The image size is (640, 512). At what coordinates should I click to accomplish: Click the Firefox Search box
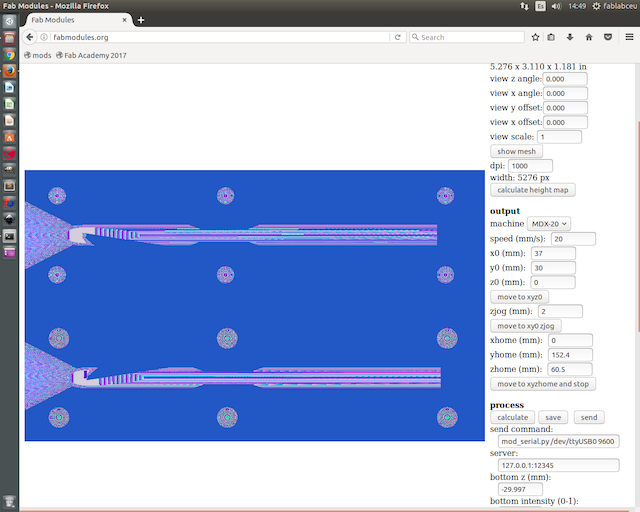click(x=467, y=37)
